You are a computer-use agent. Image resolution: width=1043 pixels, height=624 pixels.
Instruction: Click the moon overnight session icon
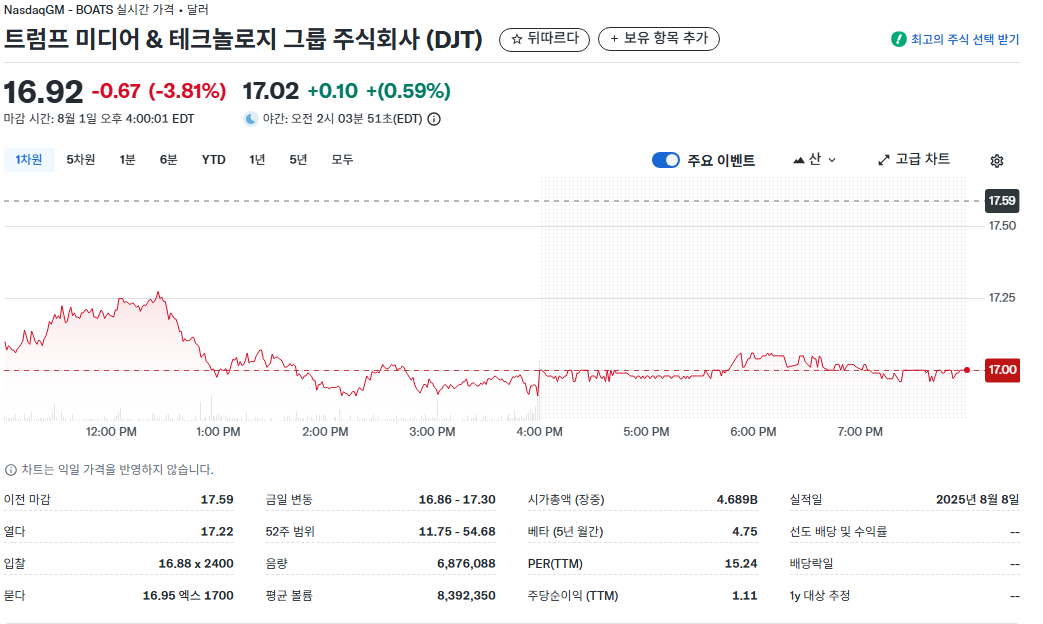(251, 119)
